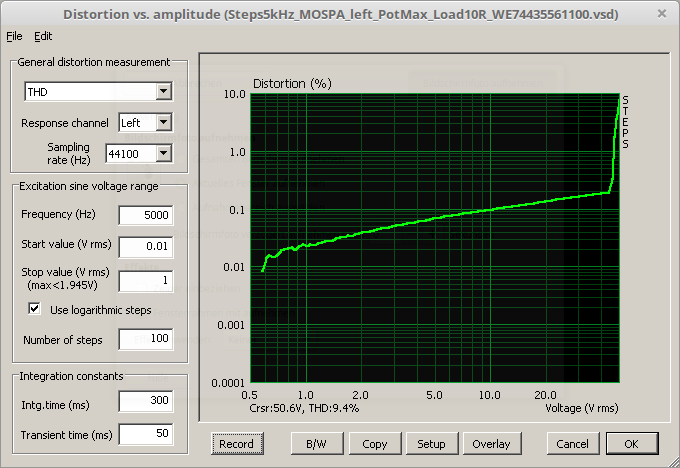Expand the THD measurement type dropdown
Viewport: 680px width, 468px height.
click(x=163, y=92)
